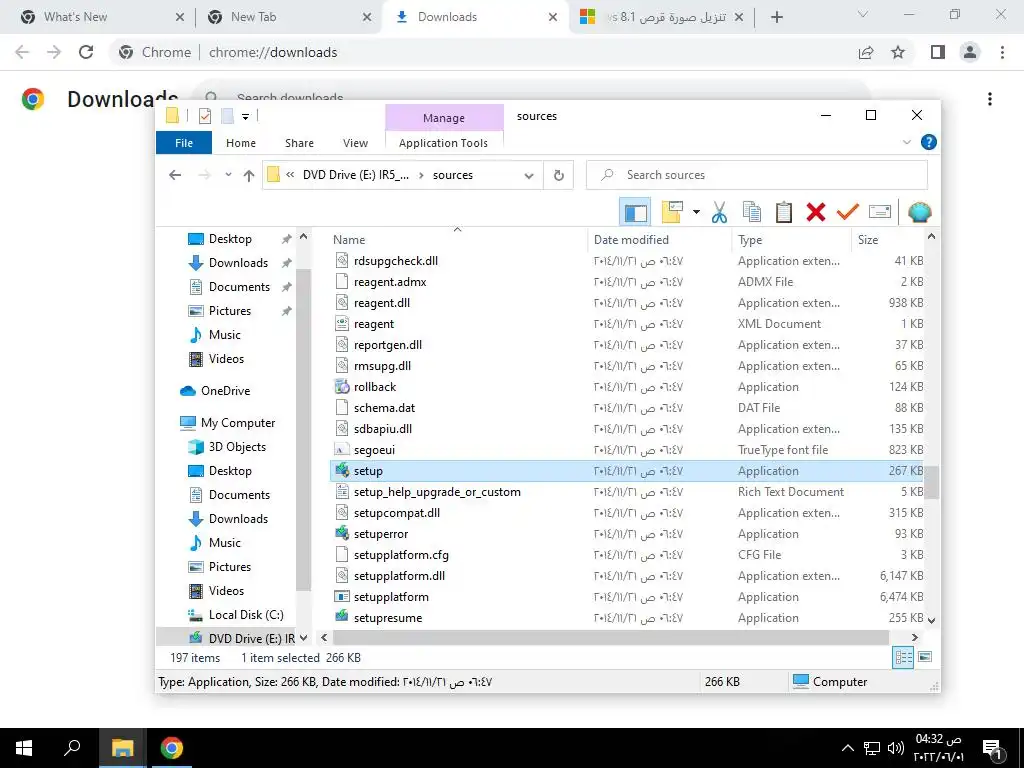Click the Rename toolbar icon
This screenshot has height=768, width=1024.
pyautogui.click(x=880, y=212)
